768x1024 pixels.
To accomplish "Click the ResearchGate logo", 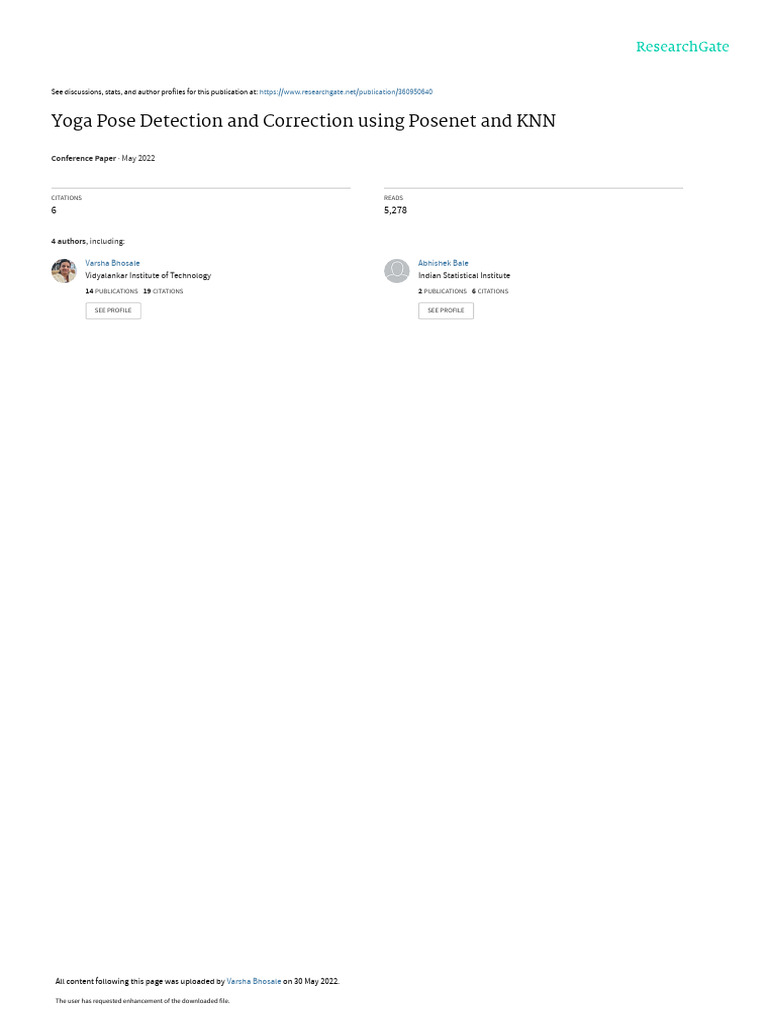I will coord(682,46).
